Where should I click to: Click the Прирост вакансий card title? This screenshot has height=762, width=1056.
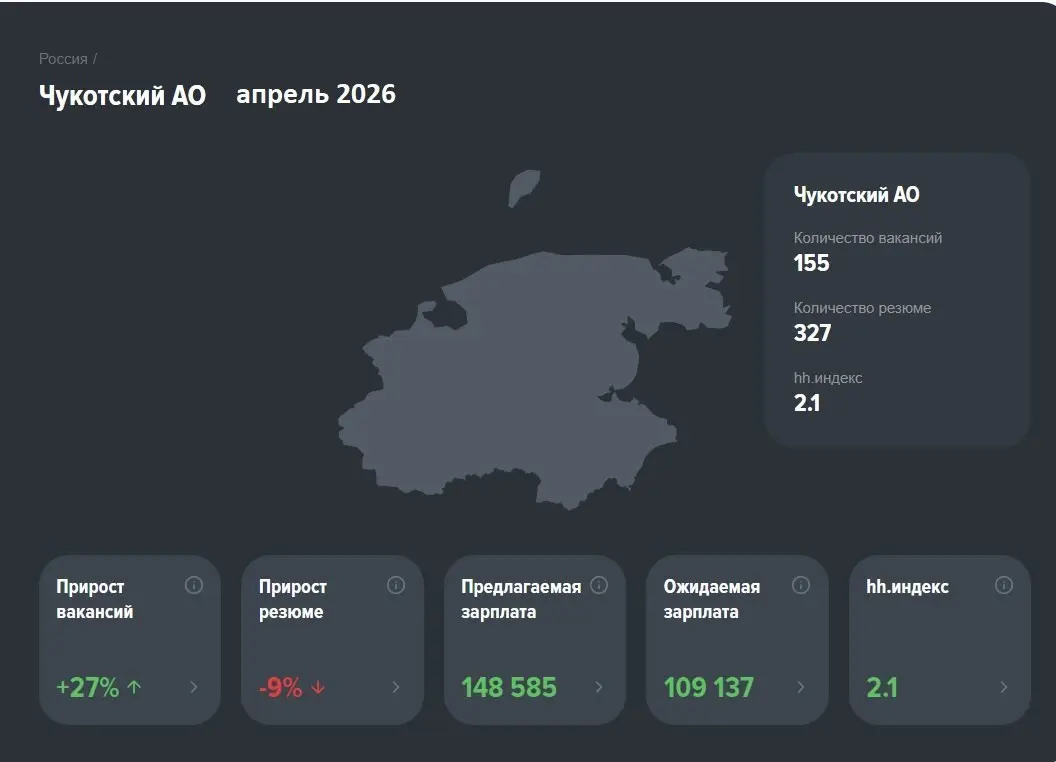94,599
